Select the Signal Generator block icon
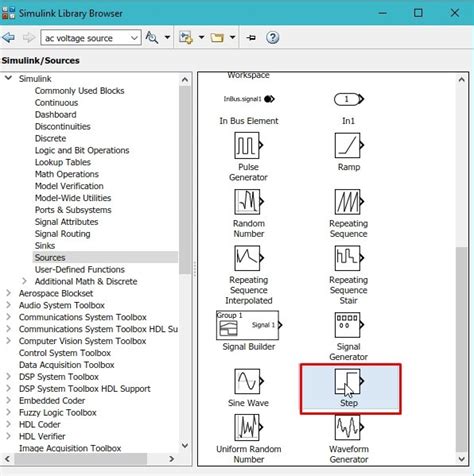This screenshot has width=474, height=476. coord(349,325)
